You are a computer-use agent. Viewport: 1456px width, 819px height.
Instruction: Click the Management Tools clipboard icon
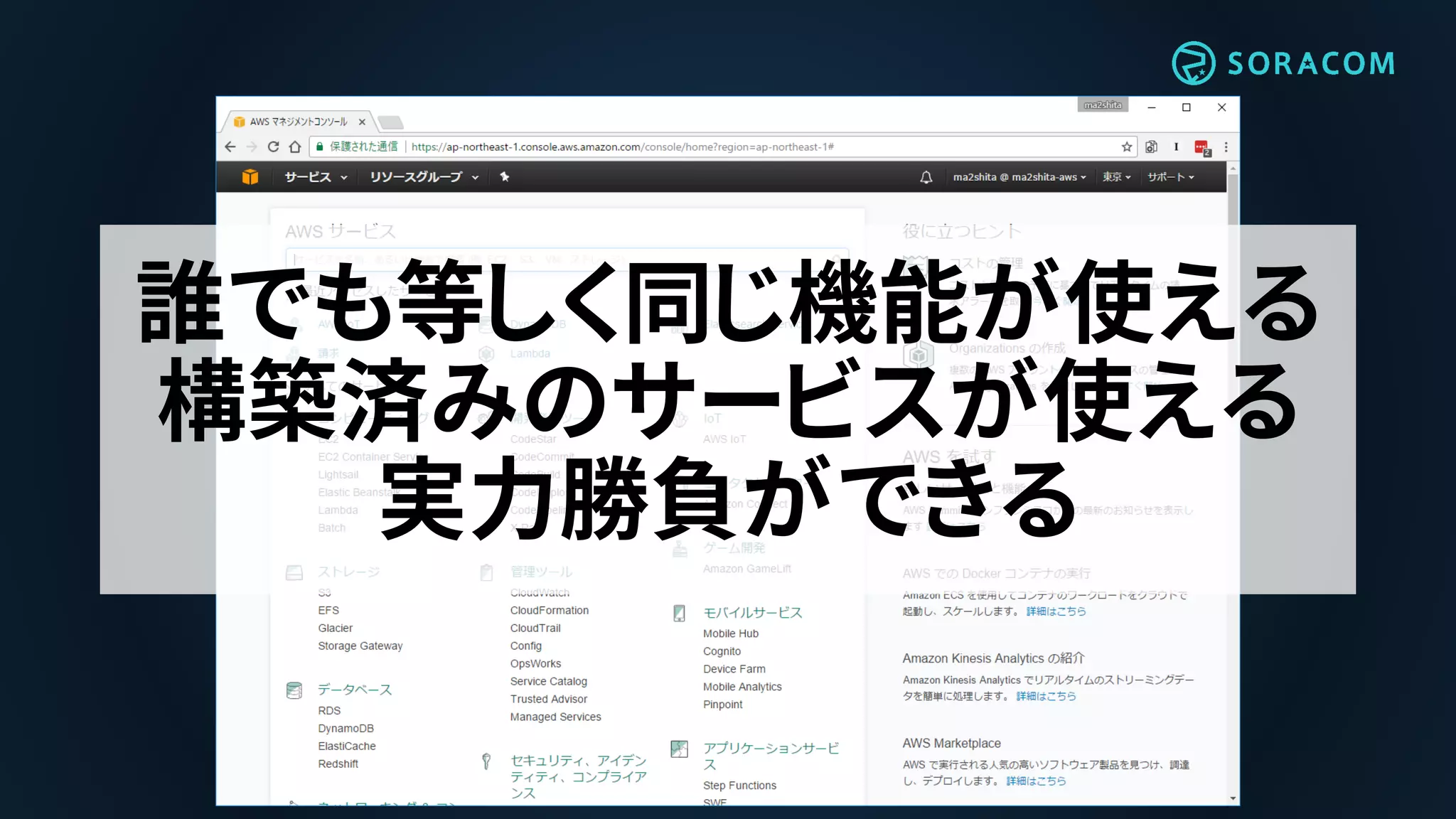coord(486,572)
